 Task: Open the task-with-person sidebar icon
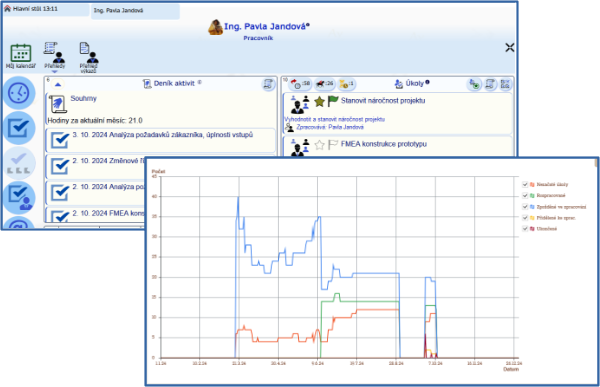click(19, 198)
